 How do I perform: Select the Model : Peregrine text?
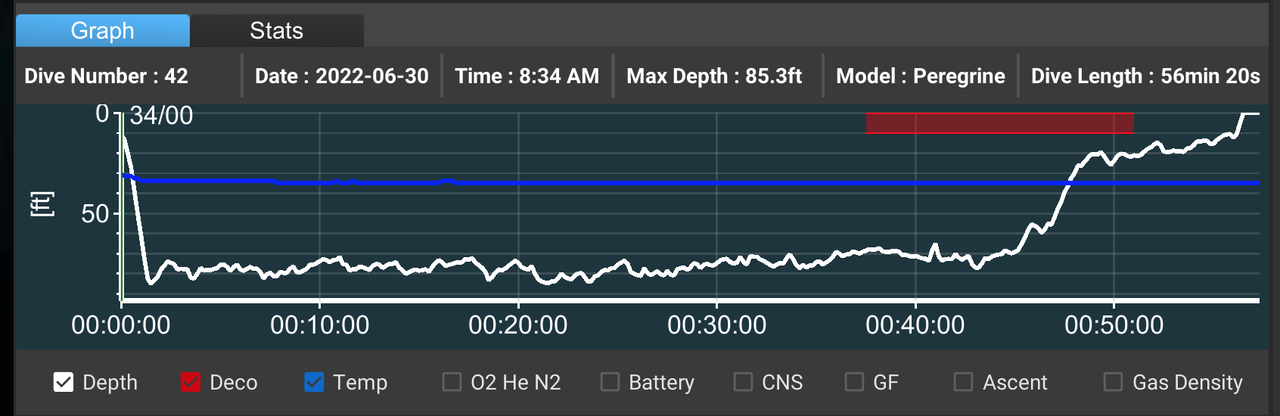(x=920, y=76)
